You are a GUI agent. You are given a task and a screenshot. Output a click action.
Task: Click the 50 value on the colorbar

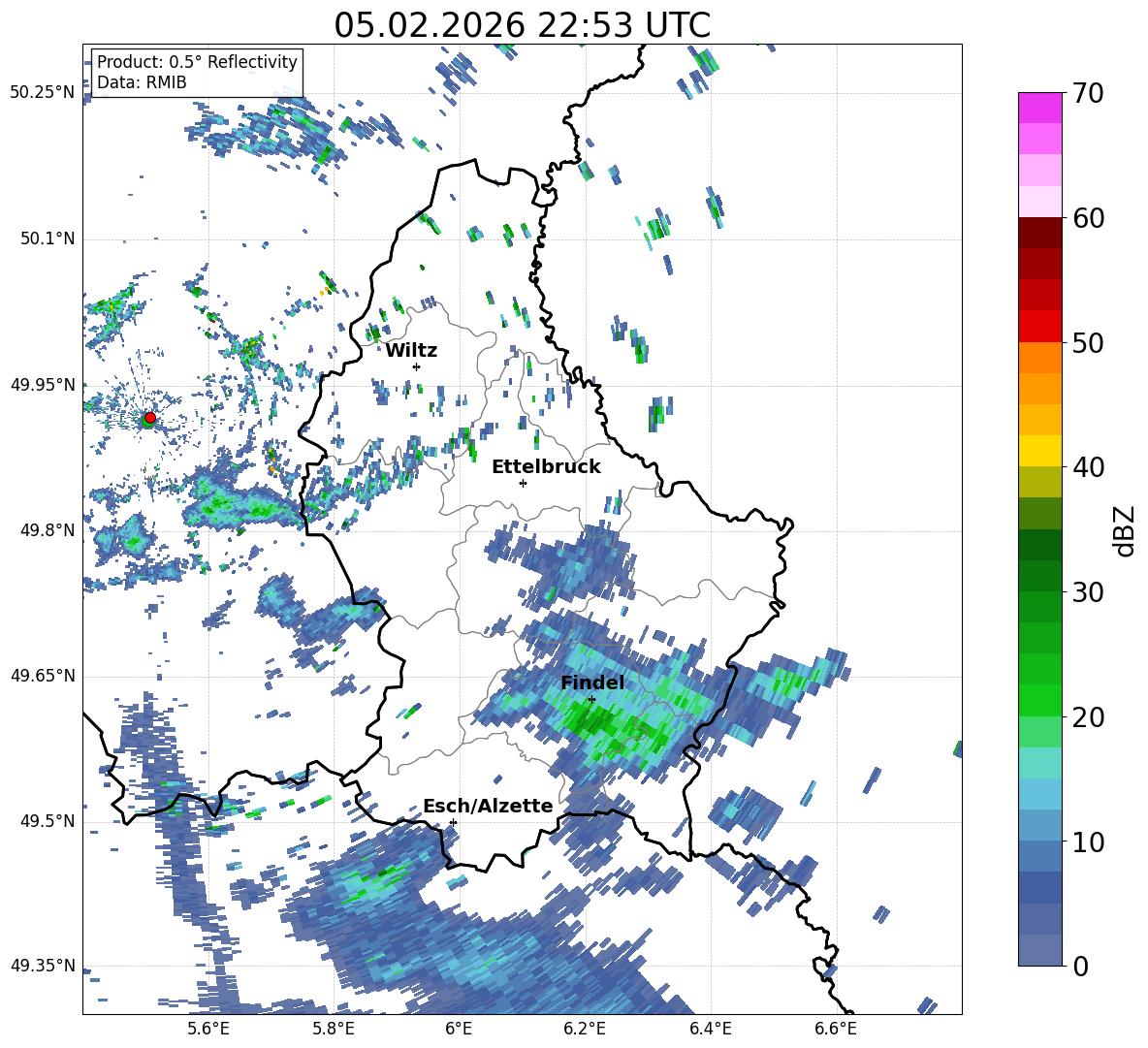coord(1088,342)
